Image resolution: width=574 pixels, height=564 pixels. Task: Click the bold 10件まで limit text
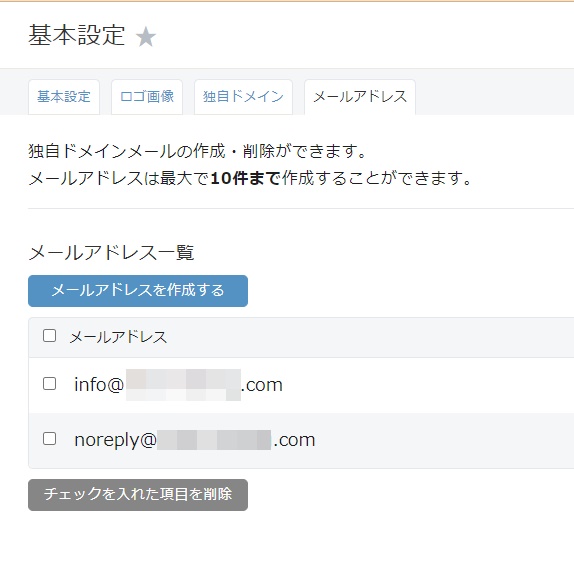tap(246, 179)
